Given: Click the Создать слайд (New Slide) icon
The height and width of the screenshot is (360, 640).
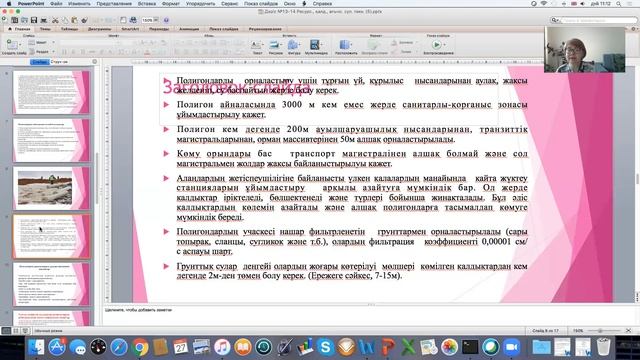Looking at the screenshot, I should (11, 44).
